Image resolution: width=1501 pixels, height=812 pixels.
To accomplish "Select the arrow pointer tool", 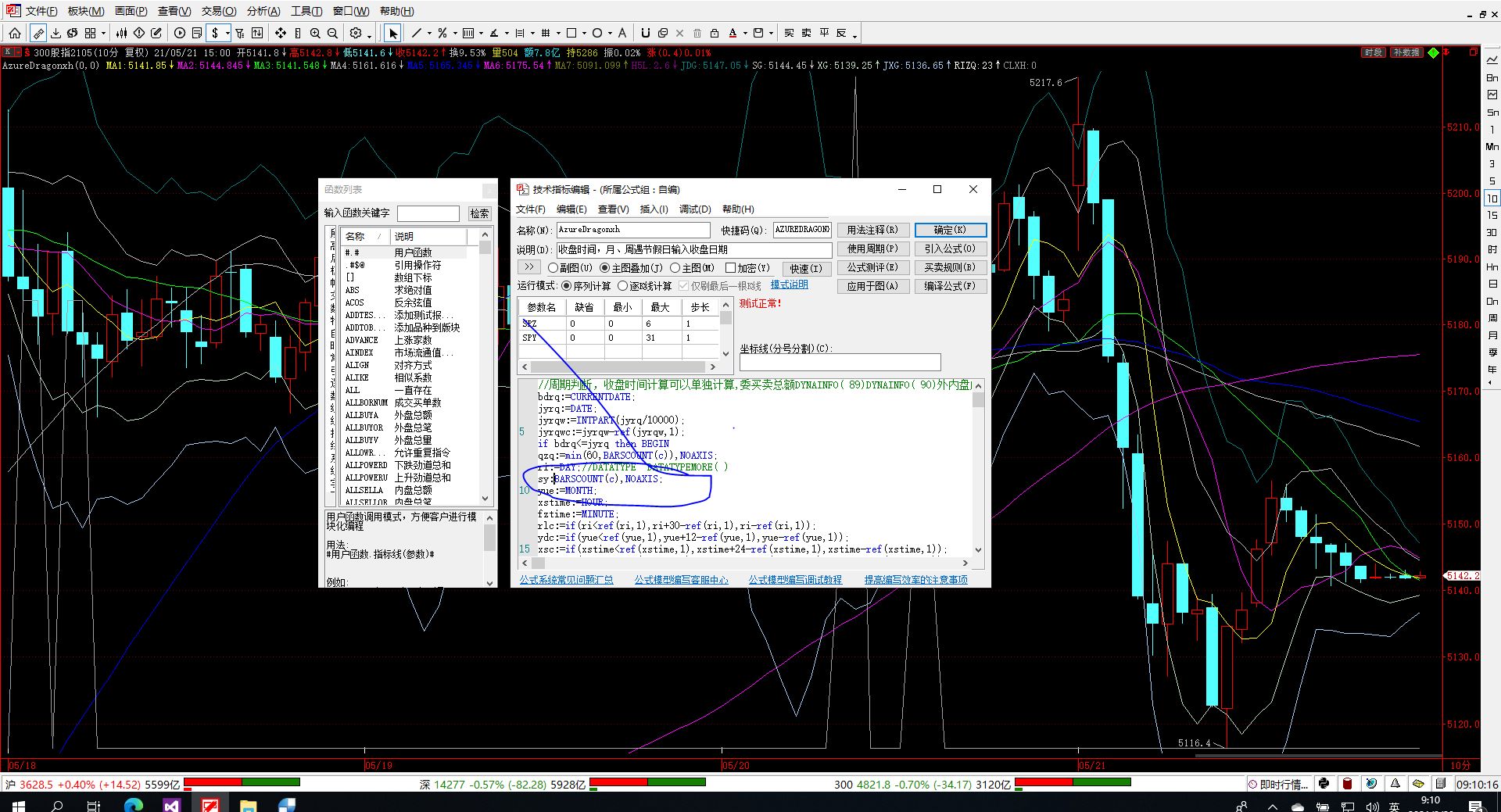I will [x=393, y=33].
